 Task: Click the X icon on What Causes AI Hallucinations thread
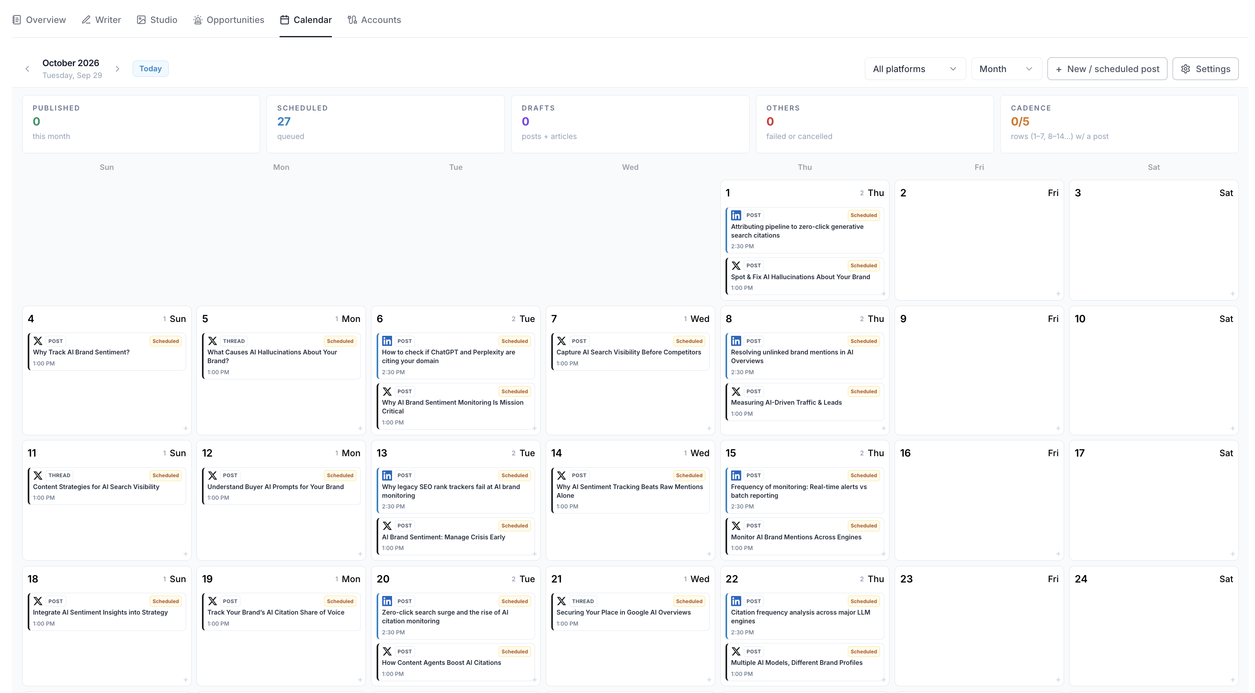[212, 341]
